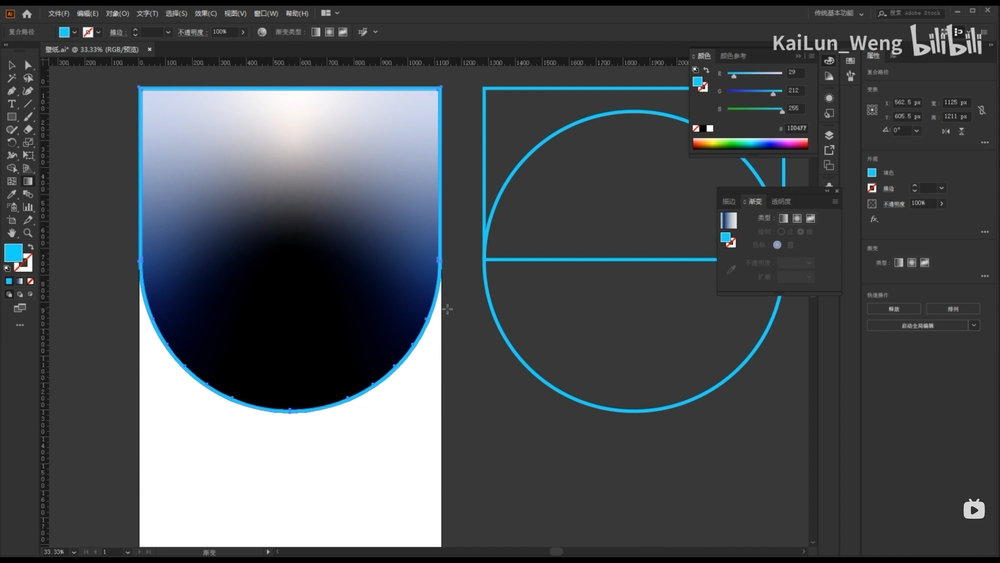Screen dimensions: 1000x563
Task: Select 点 radio in gradient panel
Action: point(781,231)
